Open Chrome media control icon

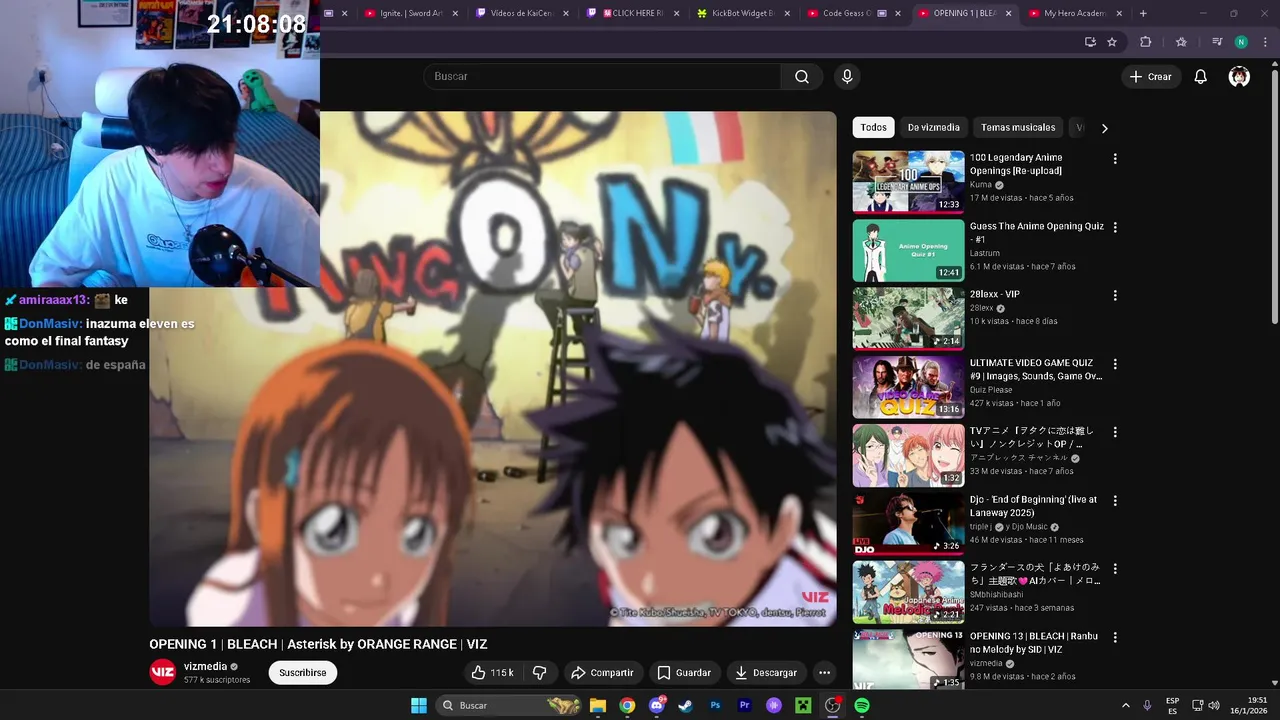pyautogui.click(x=1217, y=42)
